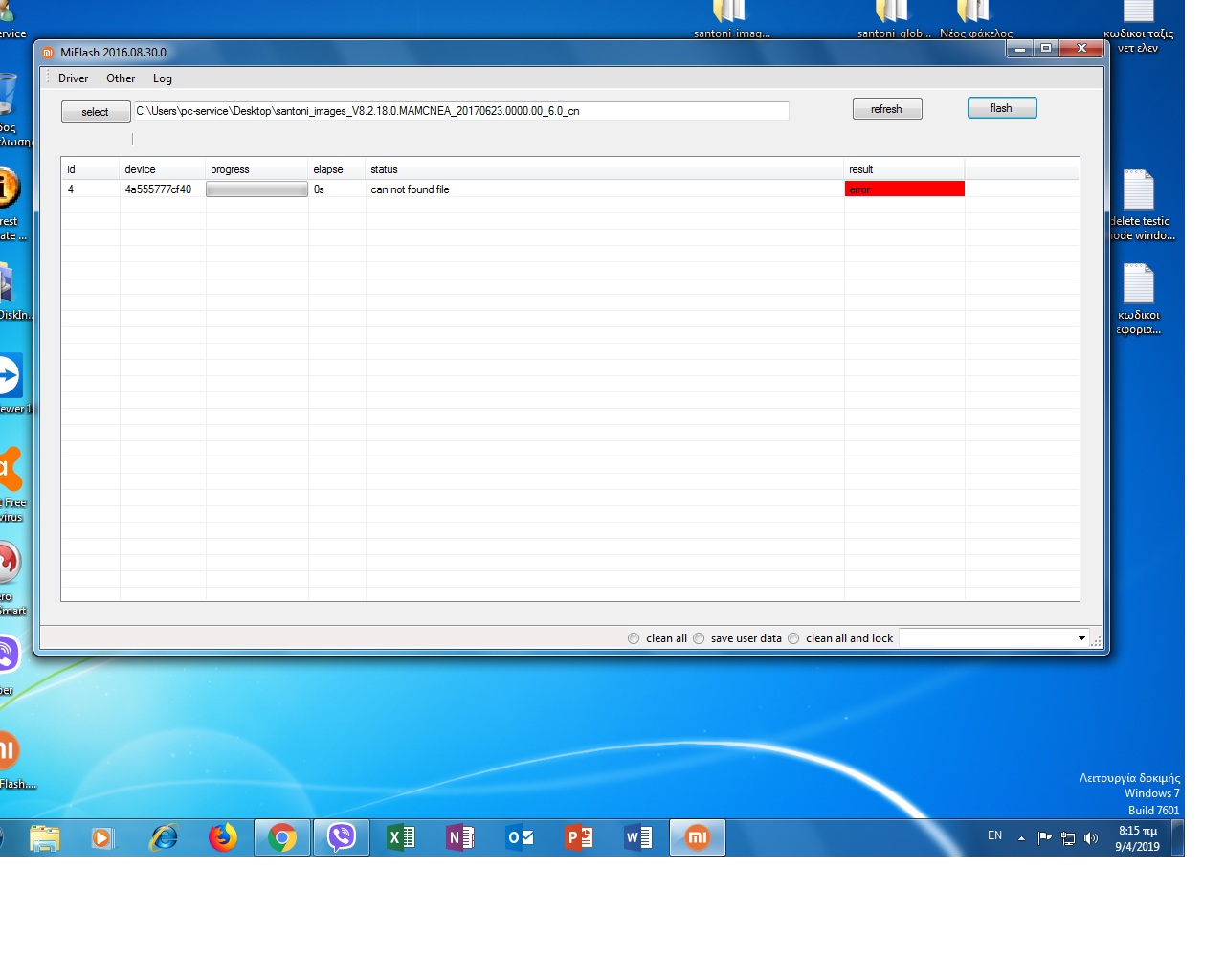This screenshot has width=1225, height=980.
Task: Open PowerPoint from the taskbar
Action: (x=579, y=838)
